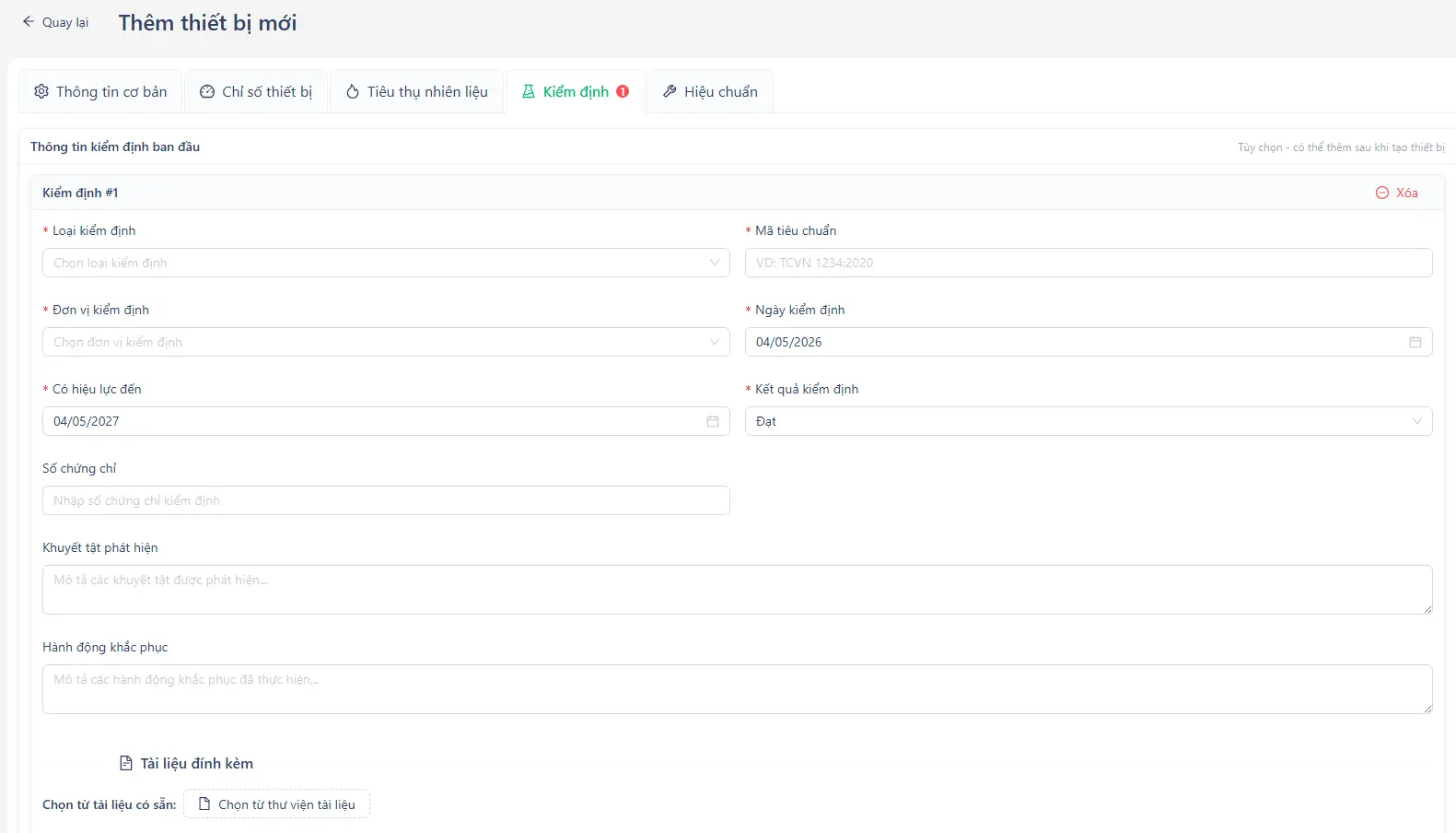The width and height of the screenshot is (1456, 833).
Task: Click the gauge icon on Chỉ số thiết bị
Action: click(x=207, y=91)
